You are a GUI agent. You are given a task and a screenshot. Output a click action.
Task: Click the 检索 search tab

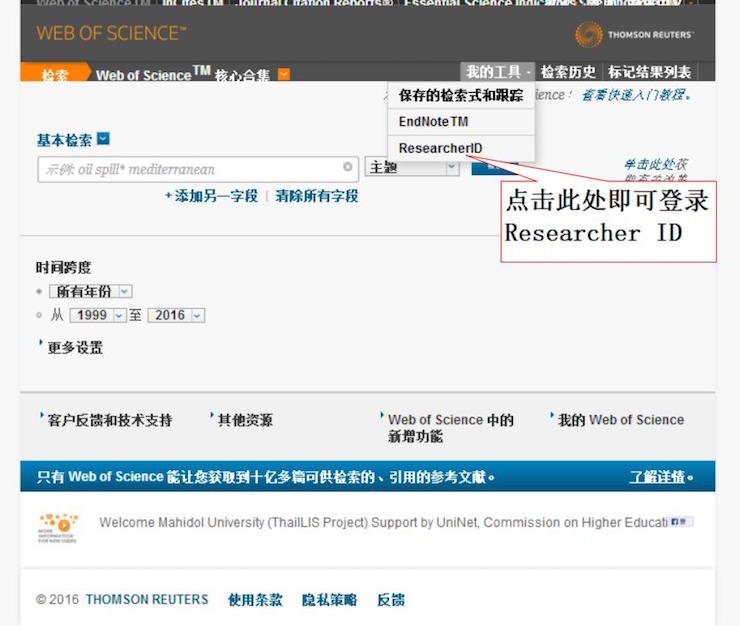click(55, 74)
